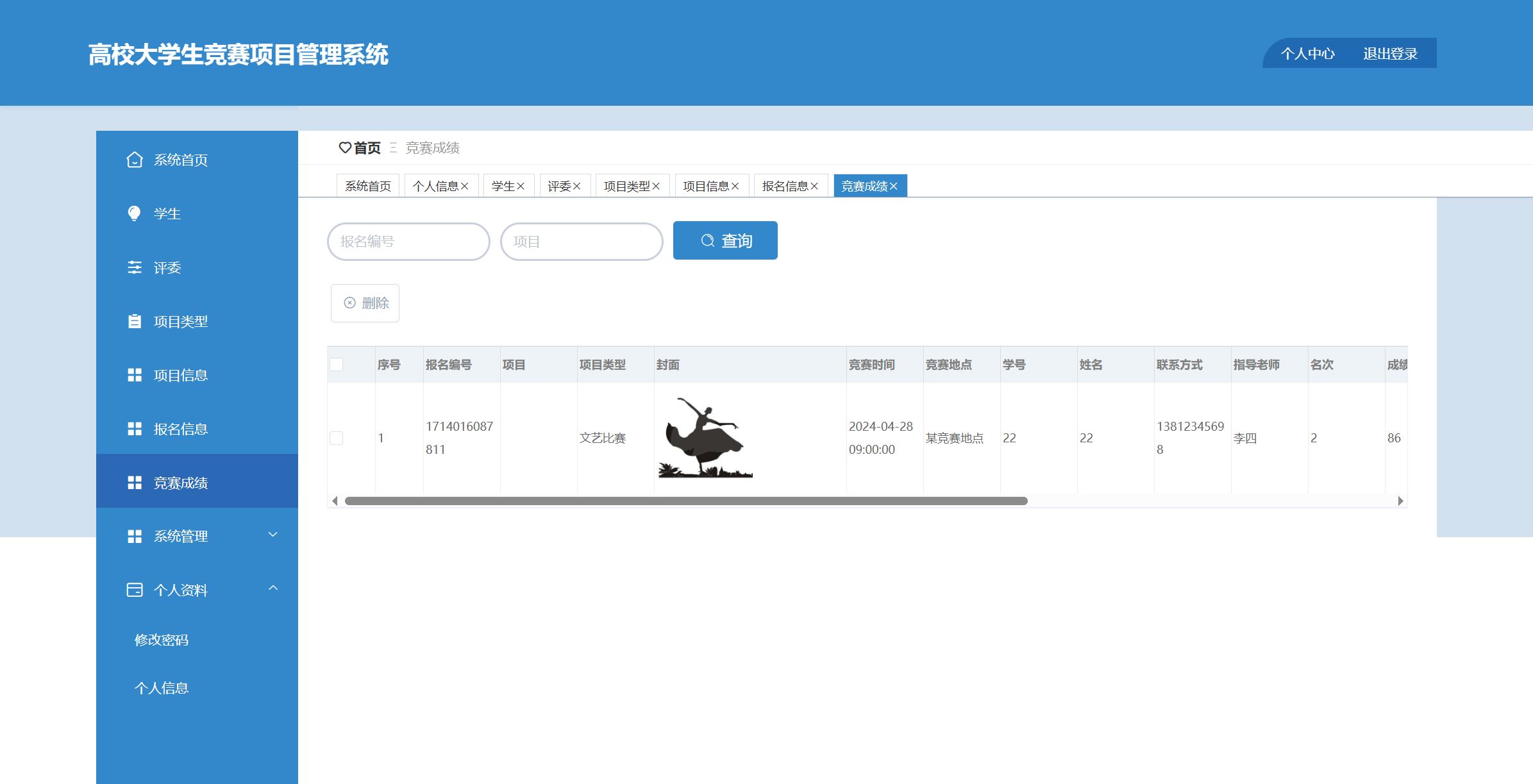Close the 个人信息 tab with its X
The width and height of the screenshot is (1533, 784).
tap(465, 187)
